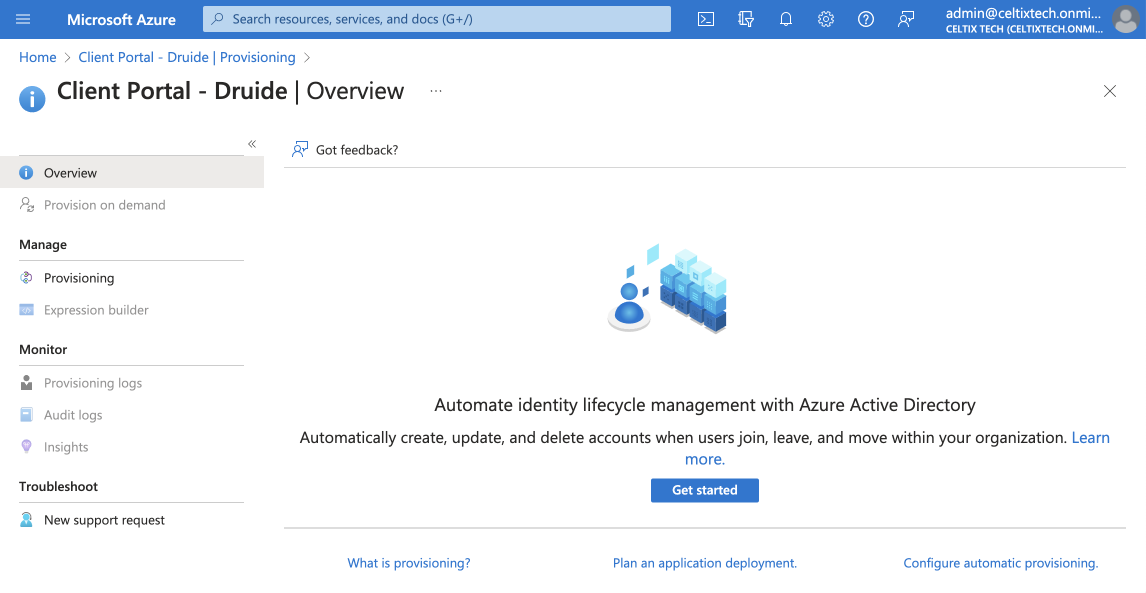Click the Manage section heading
Image resolution: width=1146 pixels, height=593 pixels.
click(42, 244)
